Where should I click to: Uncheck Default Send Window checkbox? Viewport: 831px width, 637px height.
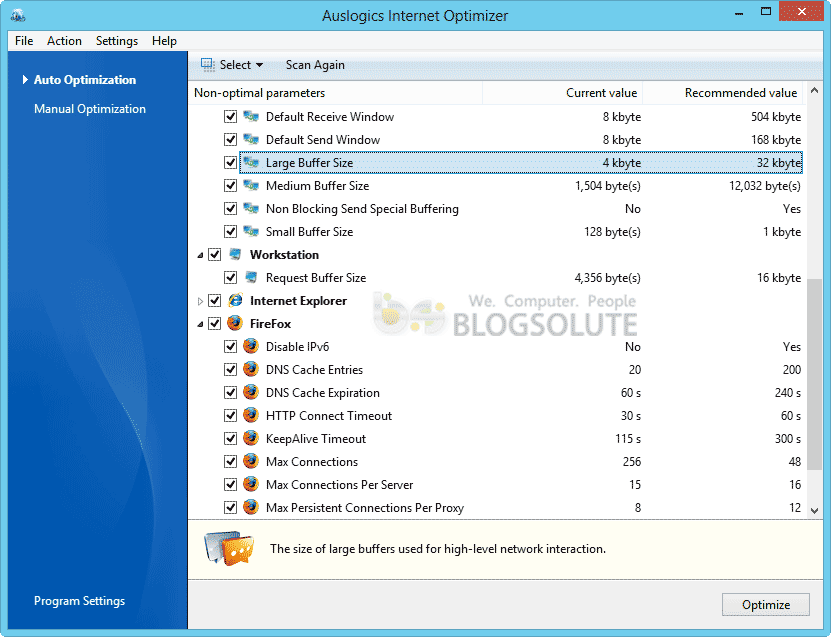pos(230,139)
